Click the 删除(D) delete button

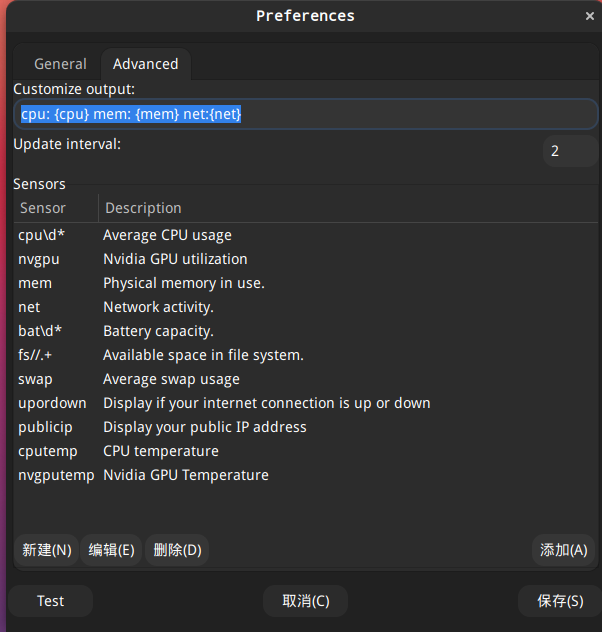click(177, 550)
